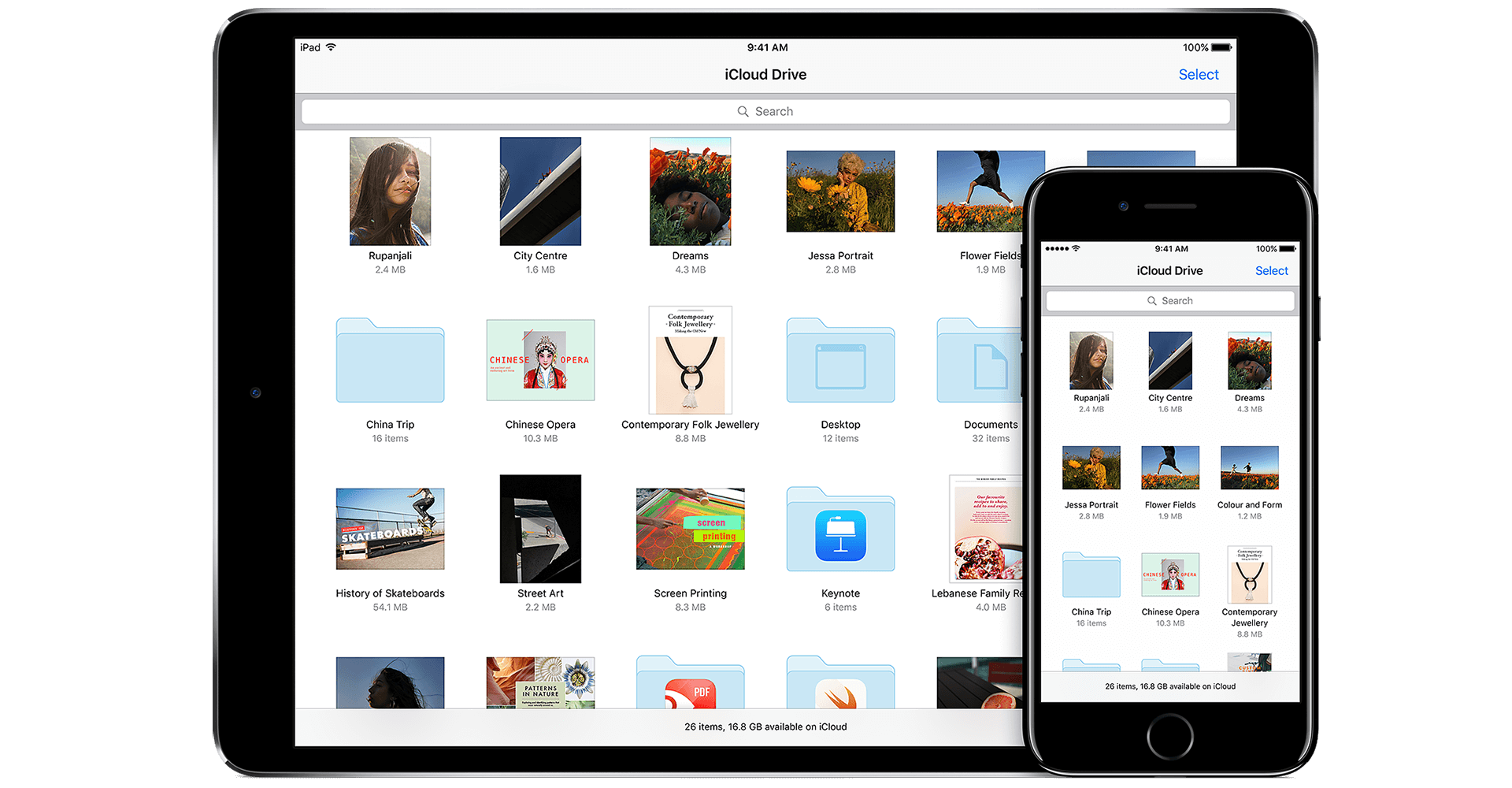Click the iPhone search magnifier icon
The image size is (1512, 788).
1151,301
